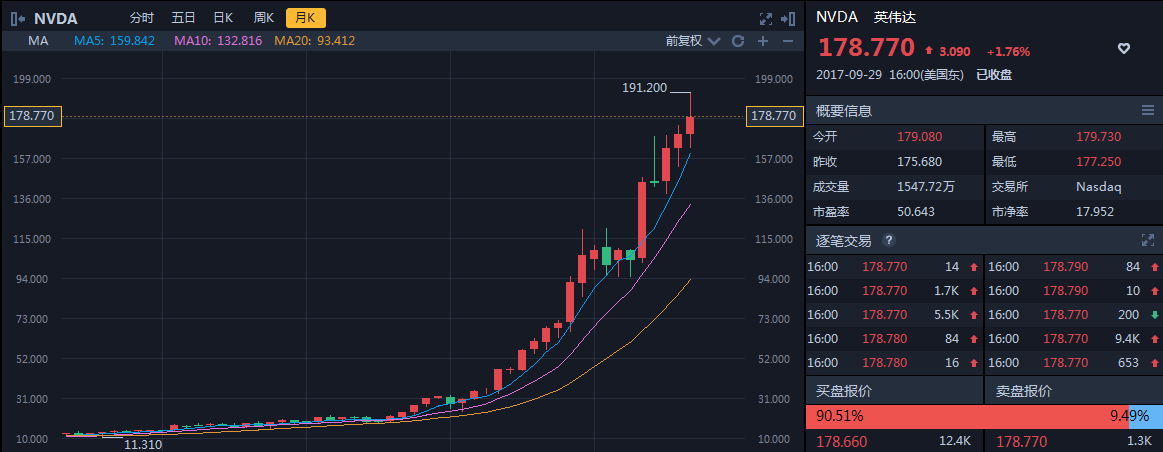1163x452 pixels.
Task: Refresh the K-line chart
Action: tap(738, 41)
